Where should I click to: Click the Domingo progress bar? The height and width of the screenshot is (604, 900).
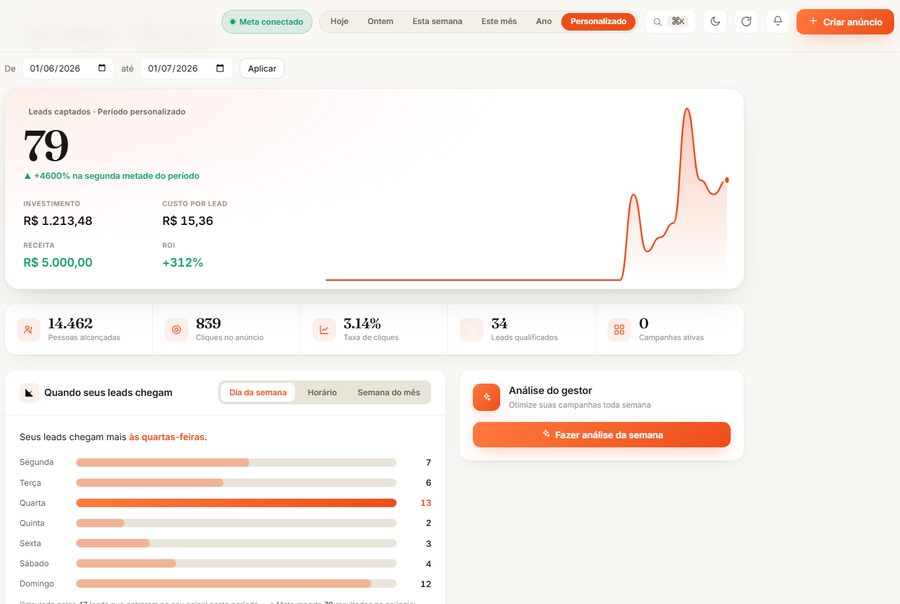pyautogui.click(x=236, y=584)
